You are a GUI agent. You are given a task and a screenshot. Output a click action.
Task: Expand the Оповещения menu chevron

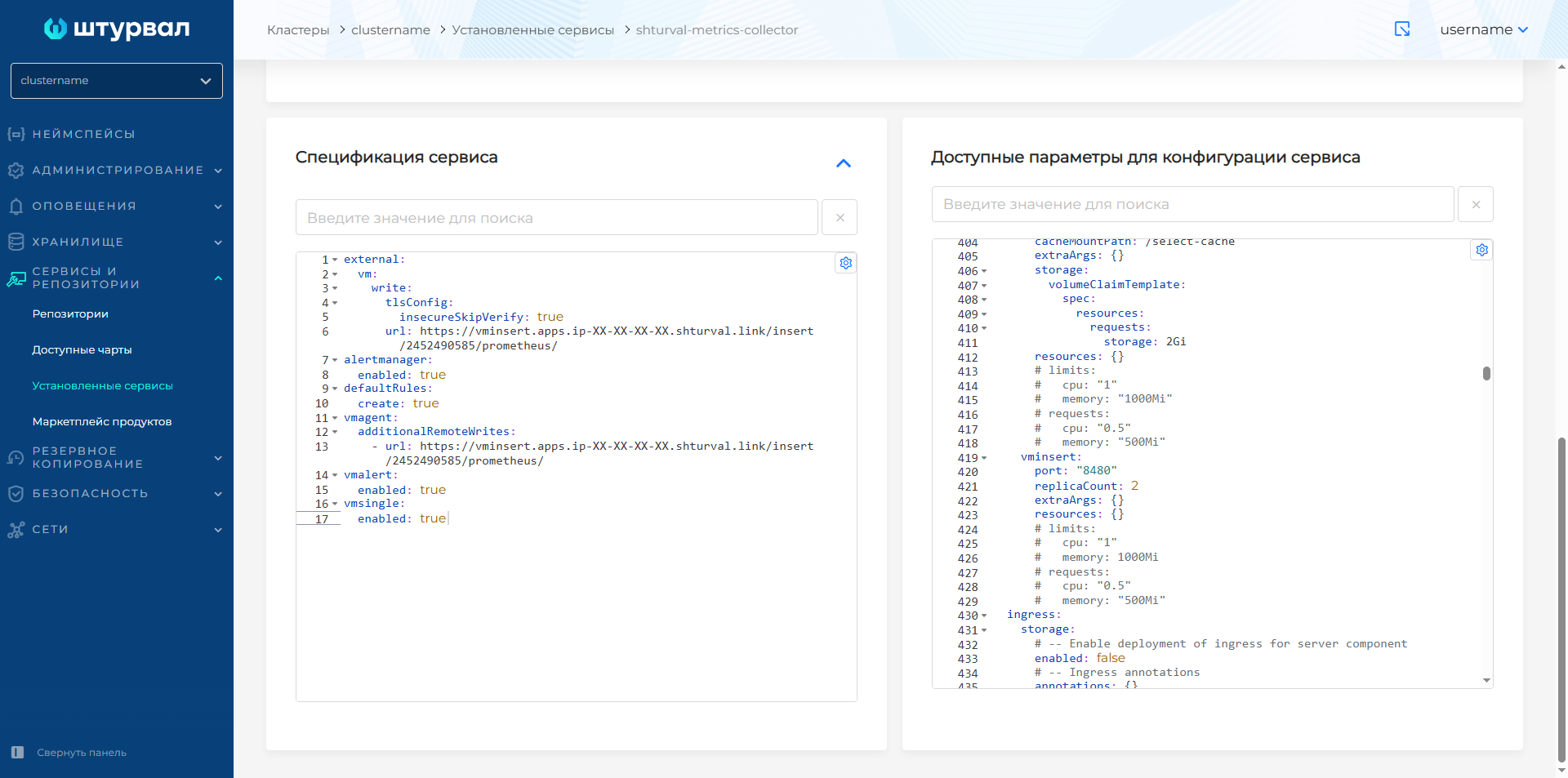click(218, 207)
